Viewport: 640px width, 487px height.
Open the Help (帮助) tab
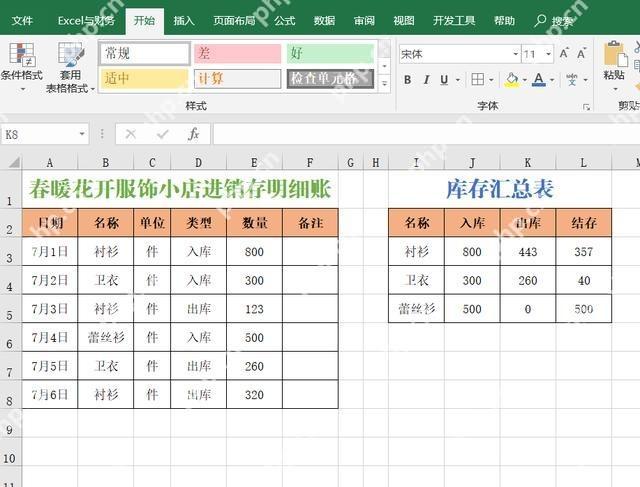point(504,20)
